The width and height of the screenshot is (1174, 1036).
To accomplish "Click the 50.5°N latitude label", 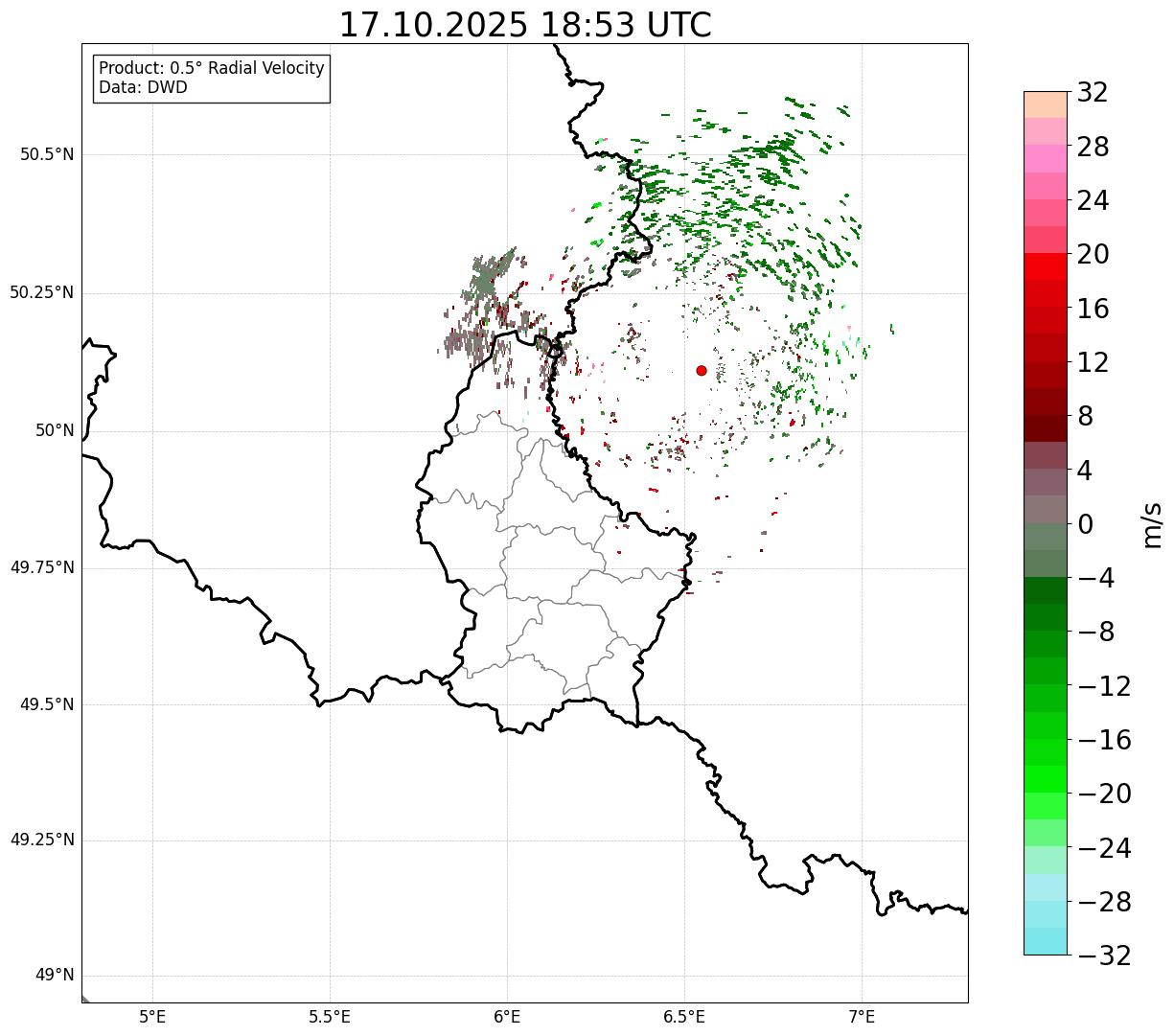I will tap(47, 155).
